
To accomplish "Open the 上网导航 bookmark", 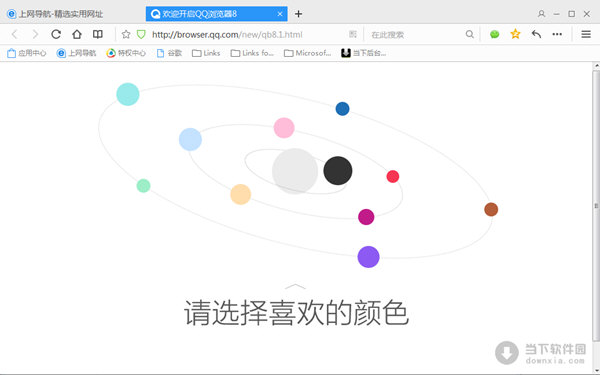I will [76, 53].
